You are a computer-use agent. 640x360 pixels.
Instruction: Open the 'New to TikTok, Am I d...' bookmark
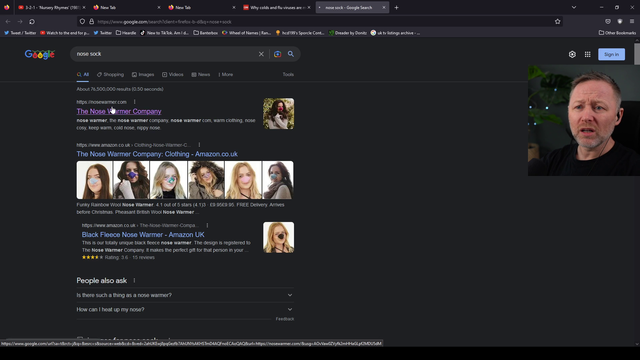pos(164,33)
